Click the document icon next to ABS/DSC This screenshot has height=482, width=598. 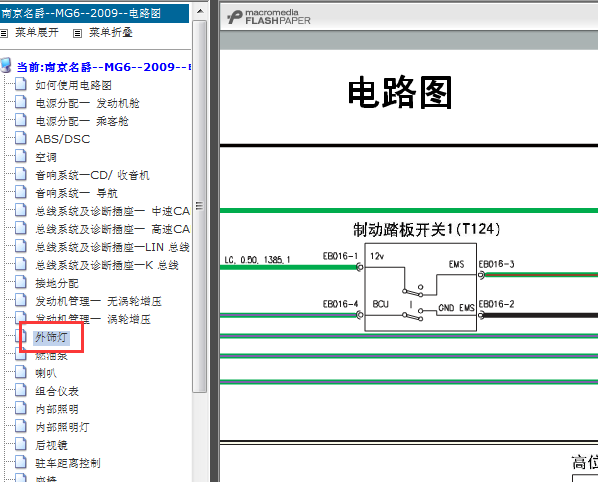click(x=21, y=138)
